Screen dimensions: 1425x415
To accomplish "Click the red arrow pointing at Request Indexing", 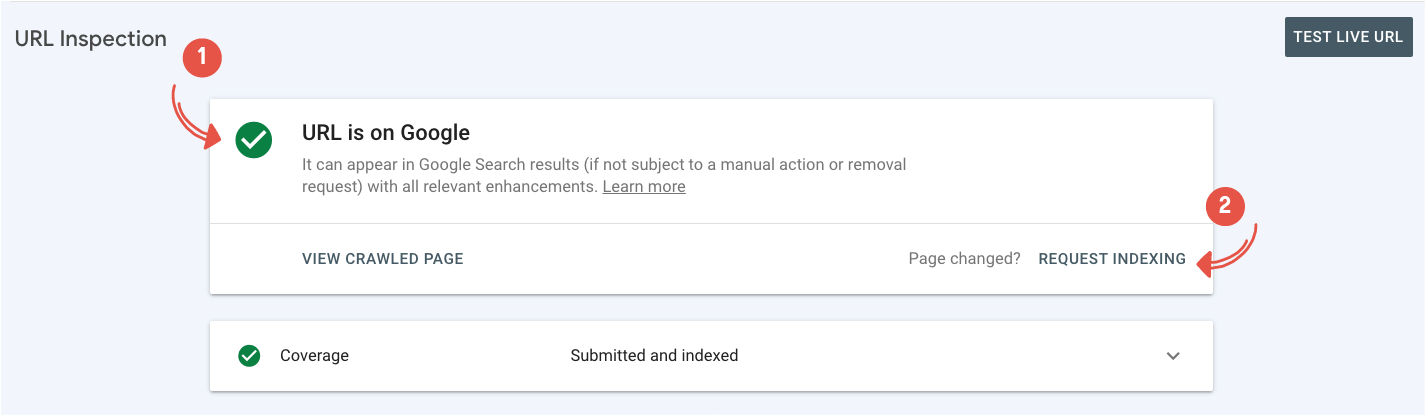I will [1230, 257].
